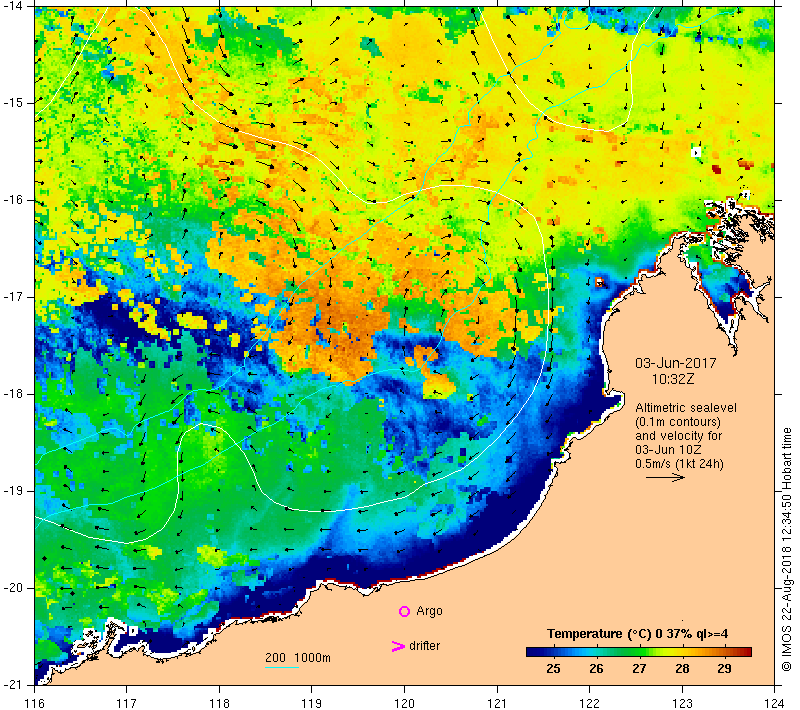Click the latitude axis label -19
The height and width of the screenshot is (710, 800).
tap(13, 491)
